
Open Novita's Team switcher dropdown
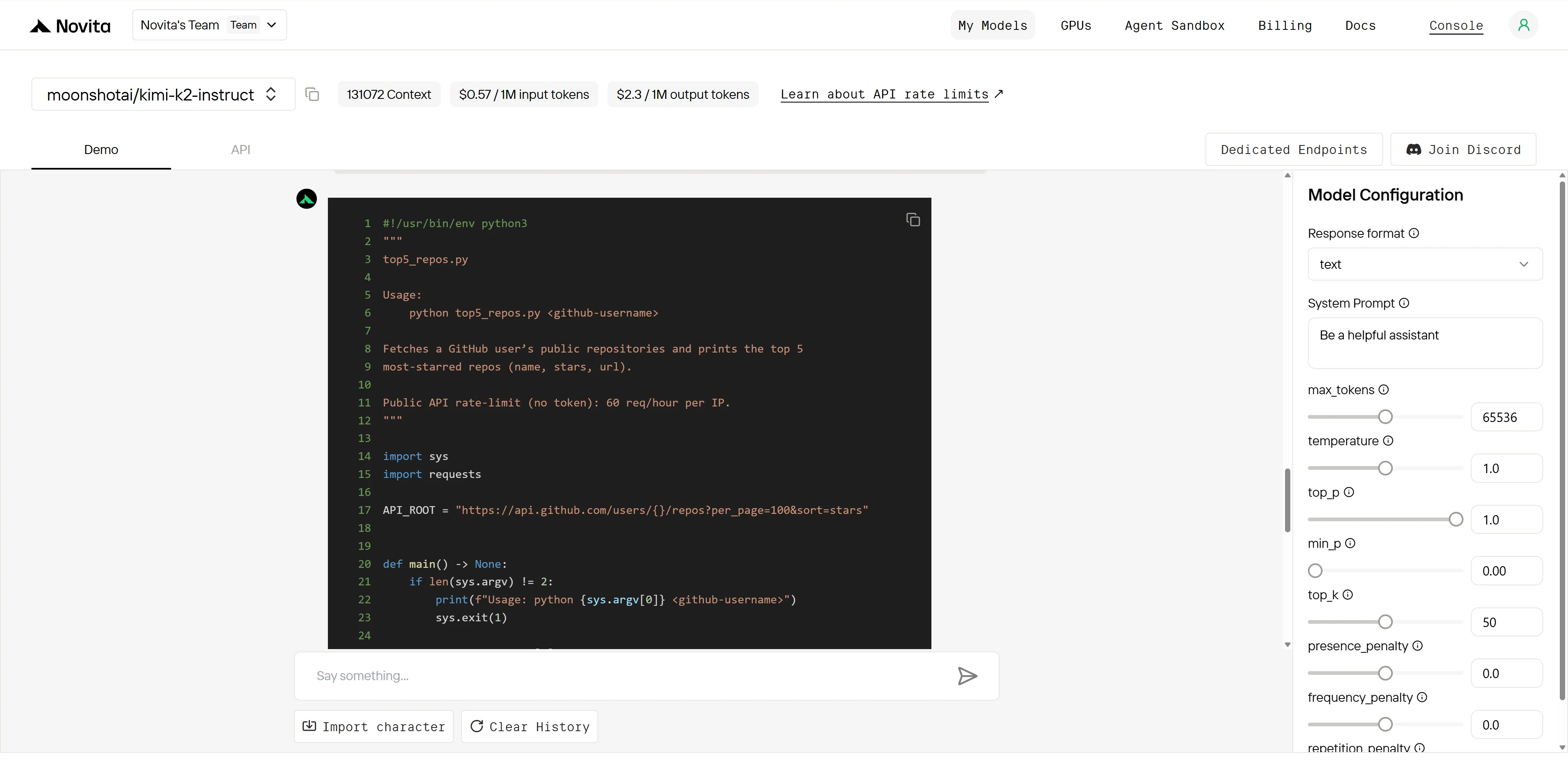[209, 25]
